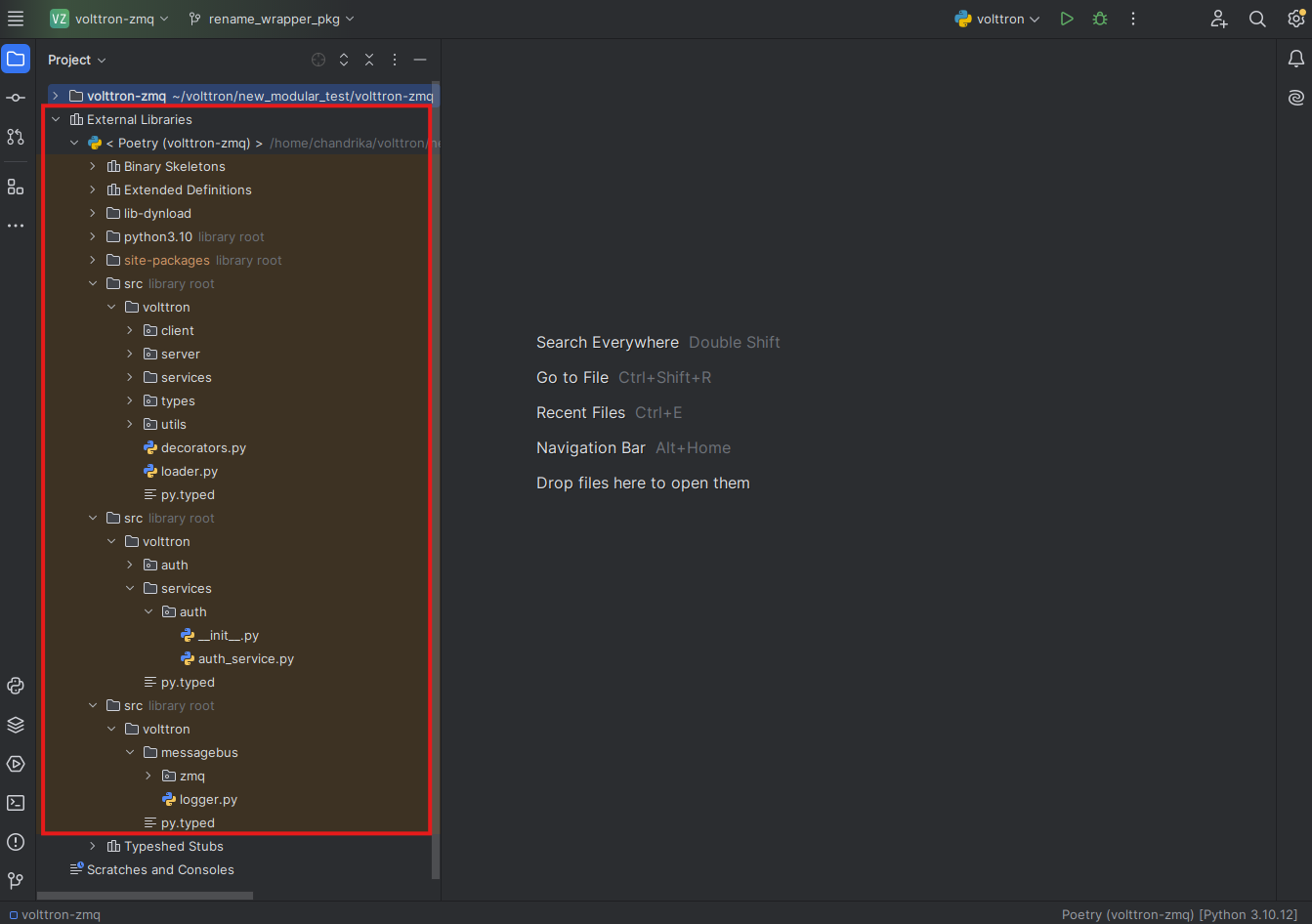This screenshot has height=924, width=1312.
Task: Select Poetry (volttron-zmq) interpreter node
Action: pyautogui.click(x=185, y=143)
